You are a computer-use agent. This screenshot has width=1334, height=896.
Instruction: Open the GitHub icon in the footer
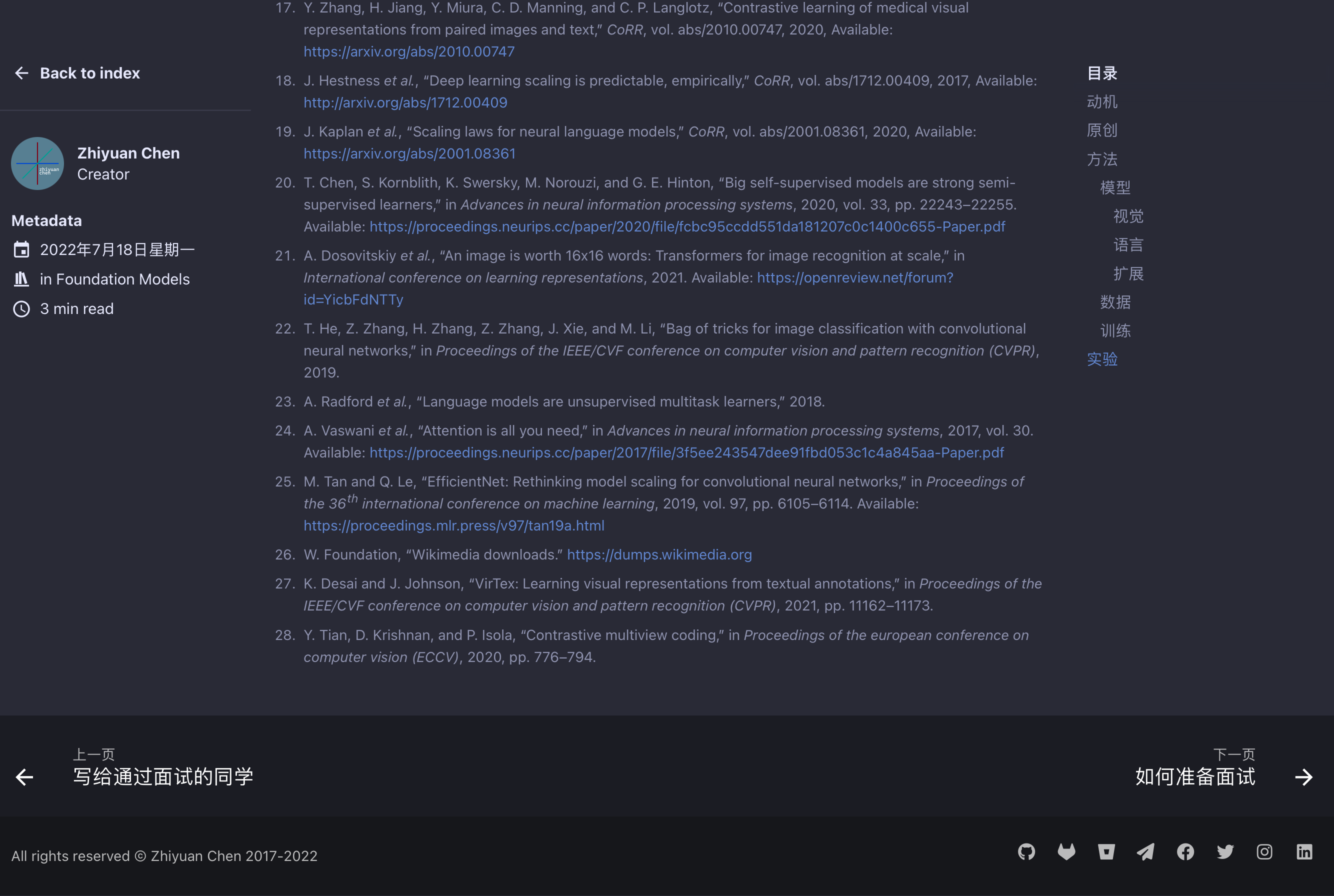pyautogui.click(x=1026, y=852)
